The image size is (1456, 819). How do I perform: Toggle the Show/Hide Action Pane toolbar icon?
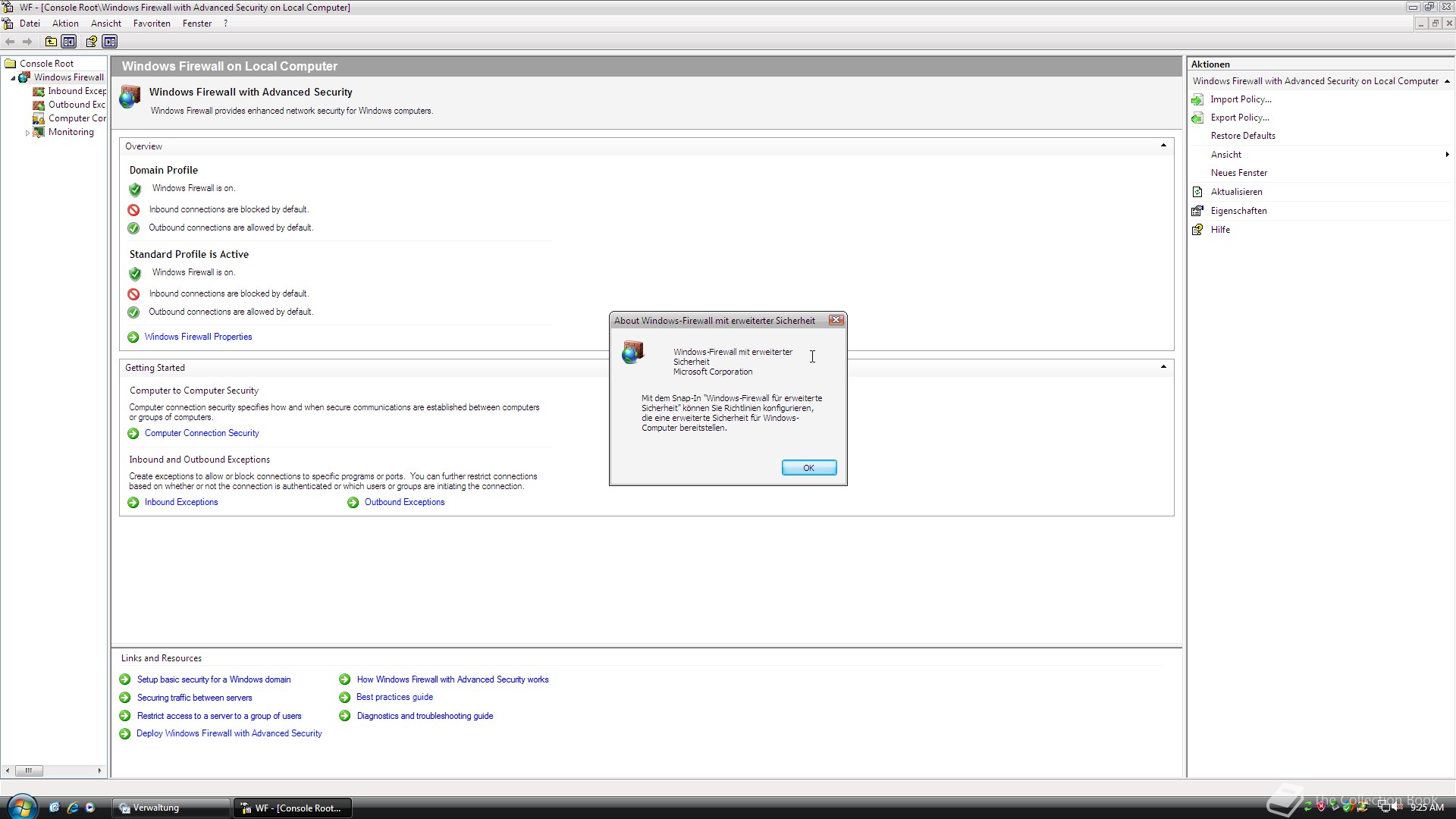110,42
